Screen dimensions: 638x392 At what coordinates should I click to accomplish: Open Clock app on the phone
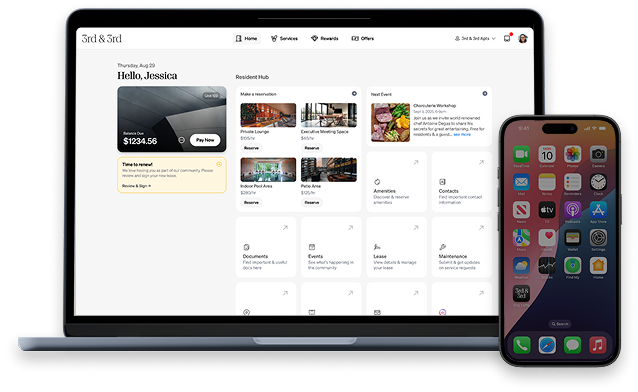click(x=598, y=182)
